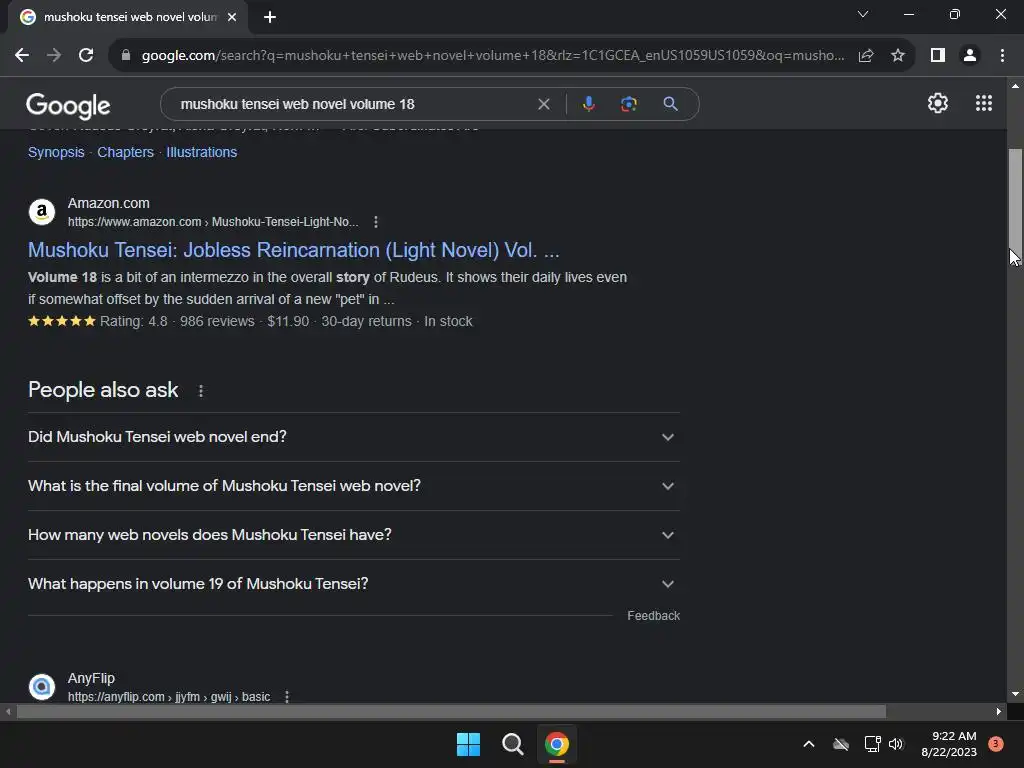Open Google quick settings gear
The image size is (1024, 768).
pyautogui.click(x=938, y=103)
